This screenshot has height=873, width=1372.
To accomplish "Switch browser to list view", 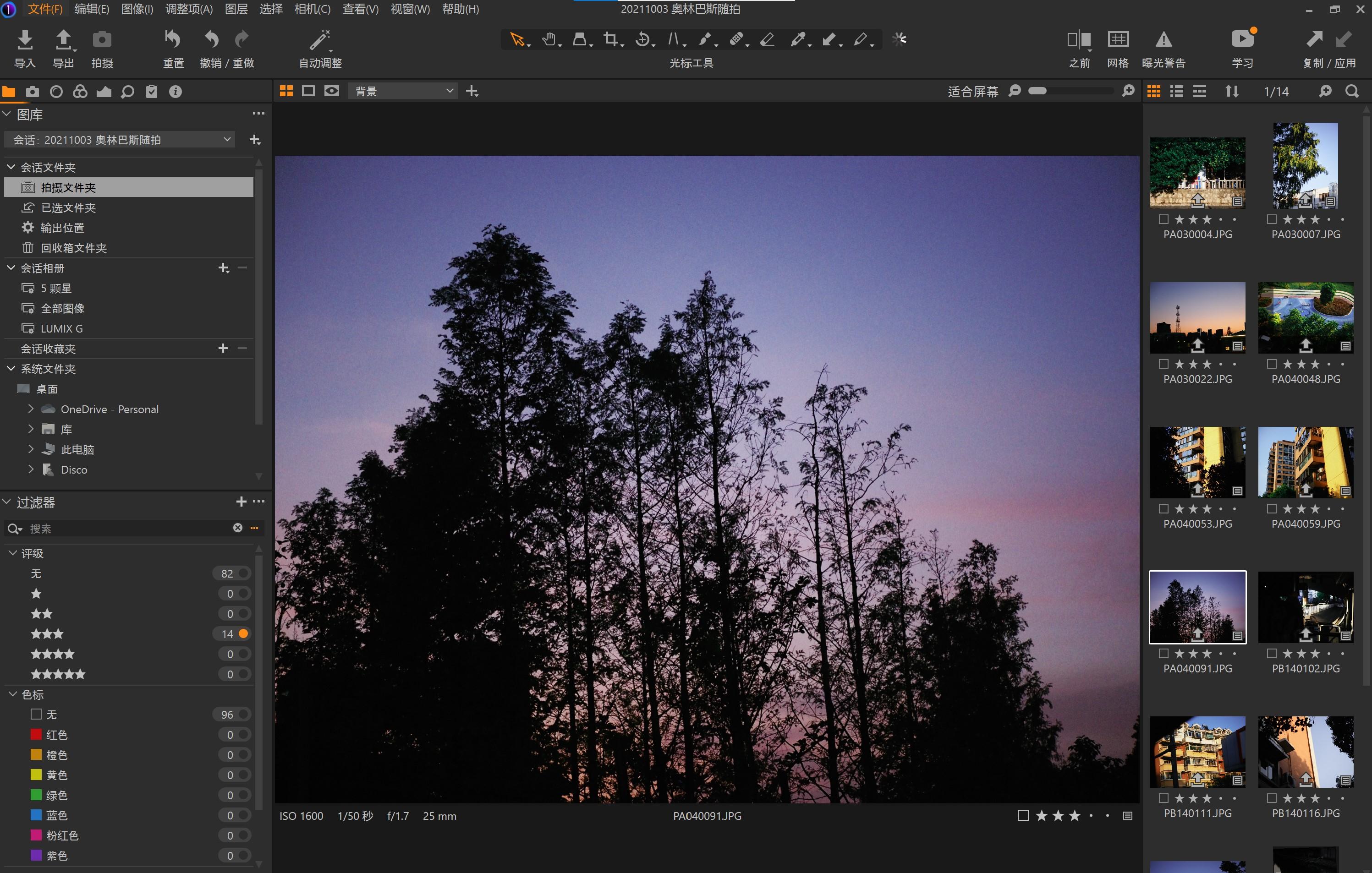I will (x=1177, y=91).
